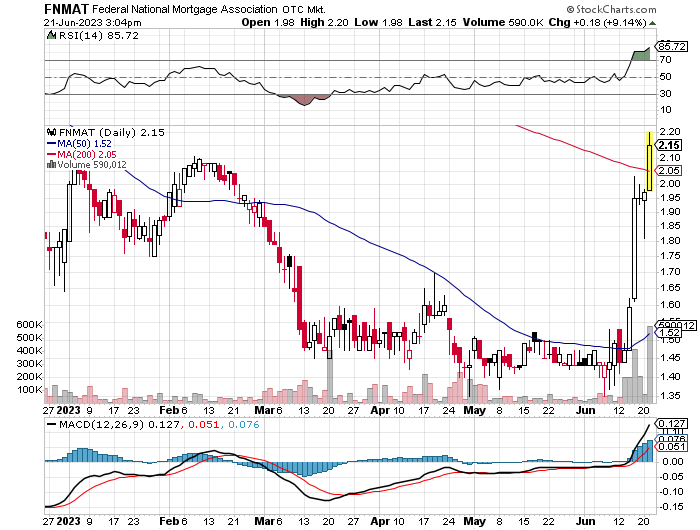
Task: Click the red oversold RSI shaded area
Action: tap(304, 100)
